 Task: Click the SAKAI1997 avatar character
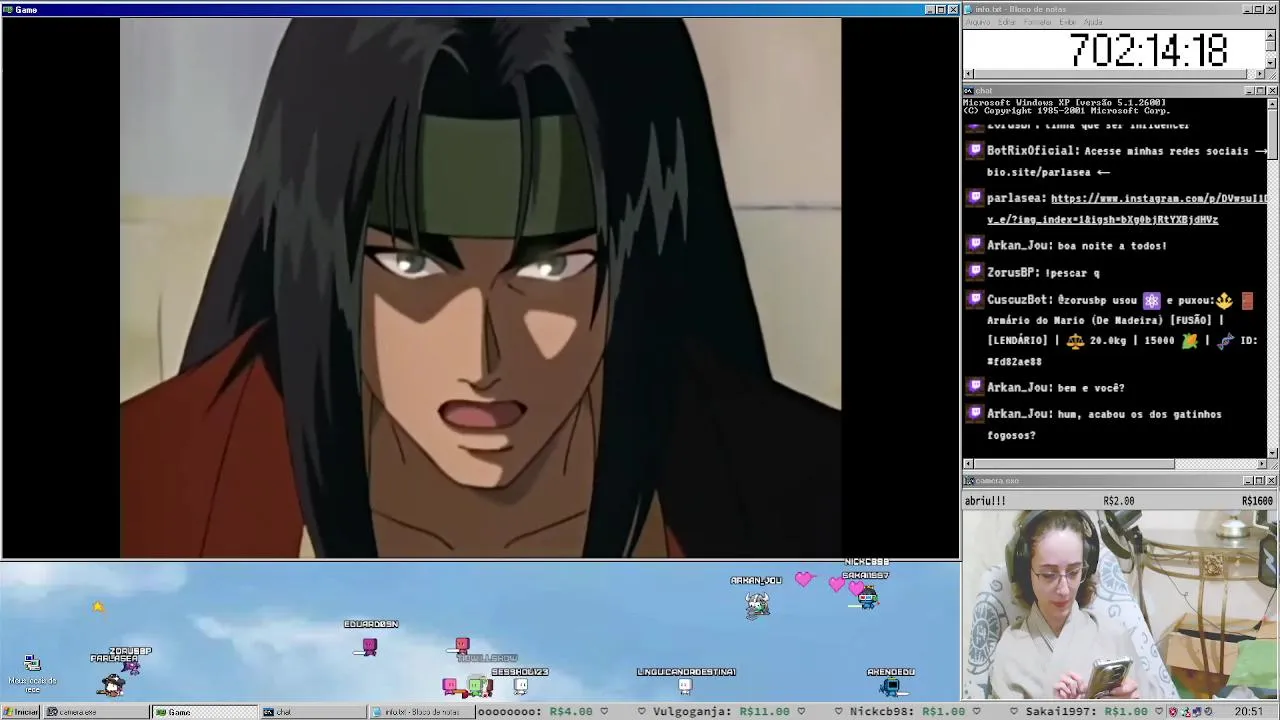867,597
